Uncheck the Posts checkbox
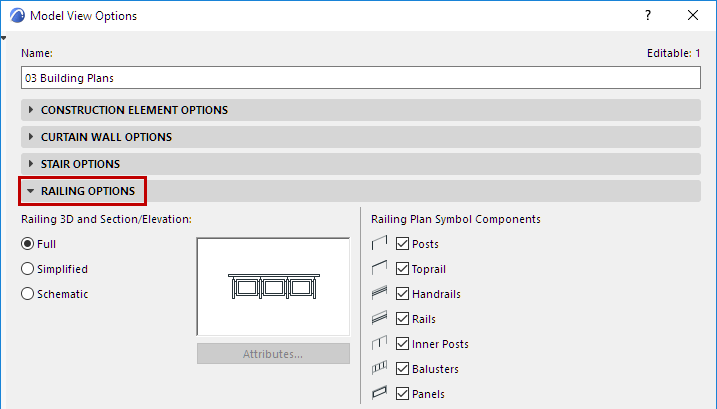The height and width of the screenshot is (409, 717). (403, 243)
